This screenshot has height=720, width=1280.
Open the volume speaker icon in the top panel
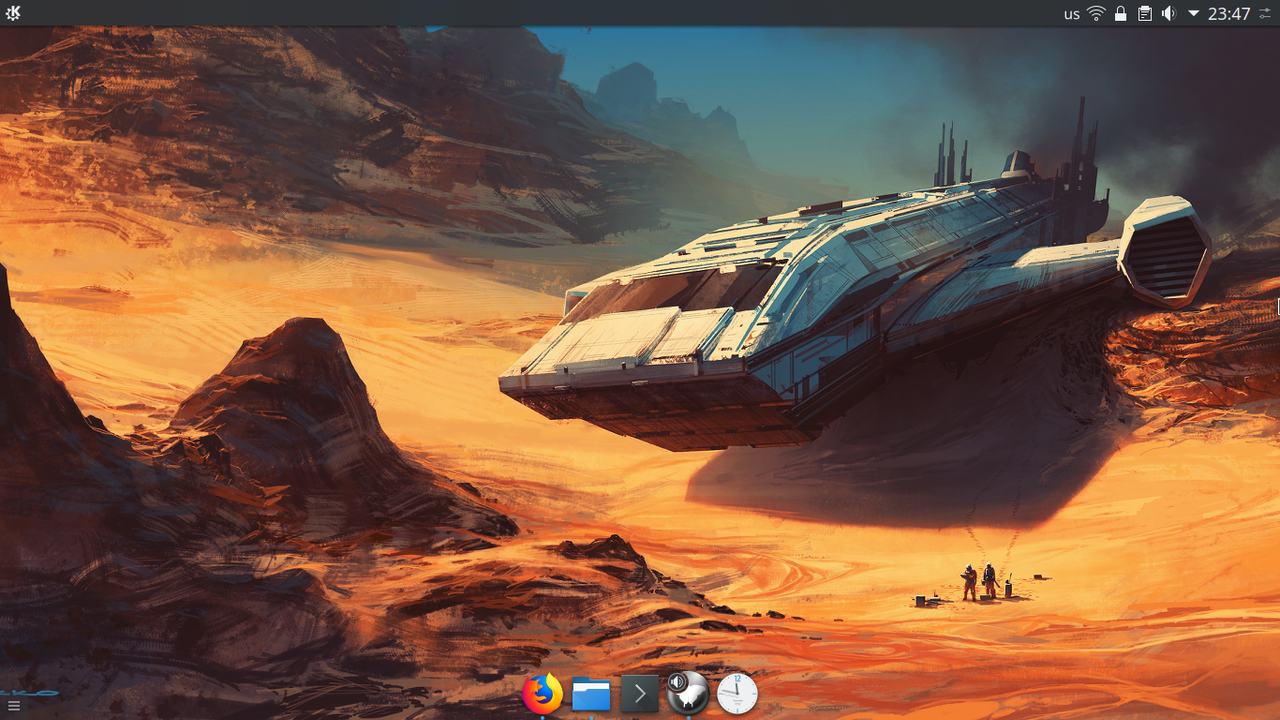tap(1168, 14)
